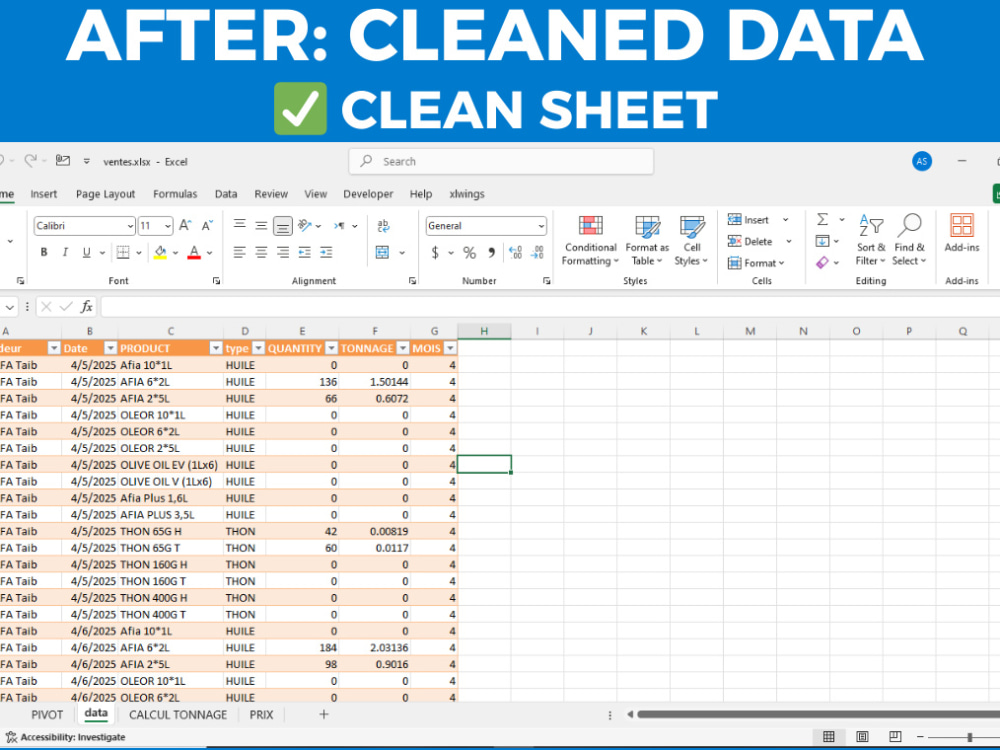This screenshot has width=1000, height=750.
Task: Open Format as Table gallery
Action: pos(647,240)
